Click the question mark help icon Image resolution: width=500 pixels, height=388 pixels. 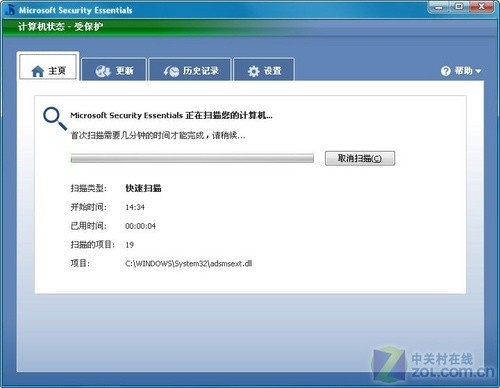[x=445, y=71]
